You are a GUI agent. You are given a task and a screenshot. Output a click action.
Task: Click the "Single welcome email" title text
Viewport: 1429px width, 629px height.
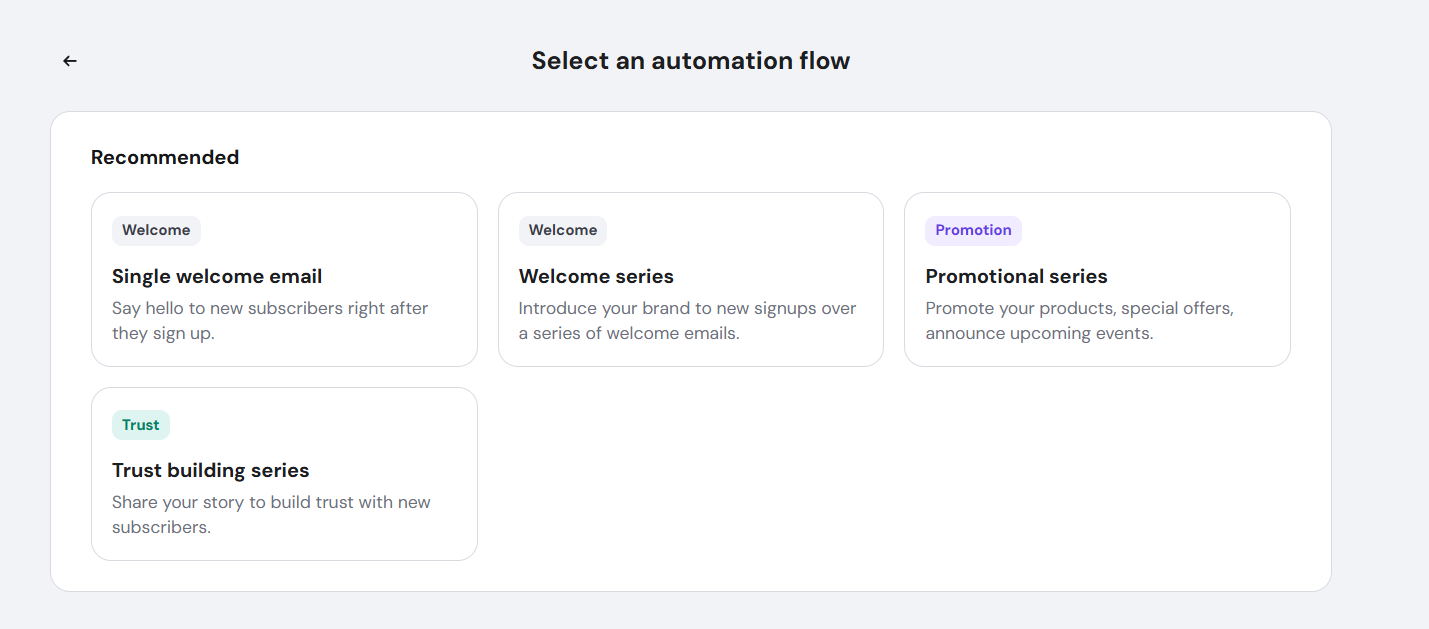[x=217, y=277]
